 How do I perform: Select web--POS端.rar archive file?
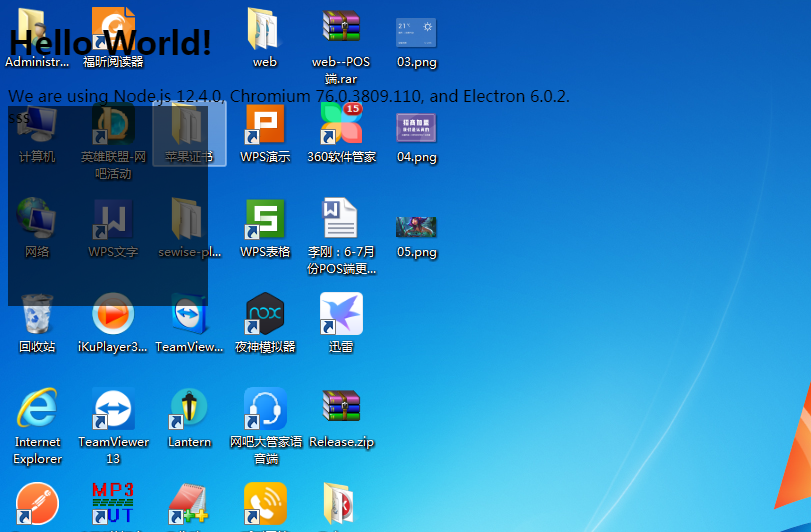pyautogui.click(x=341, y=45)
